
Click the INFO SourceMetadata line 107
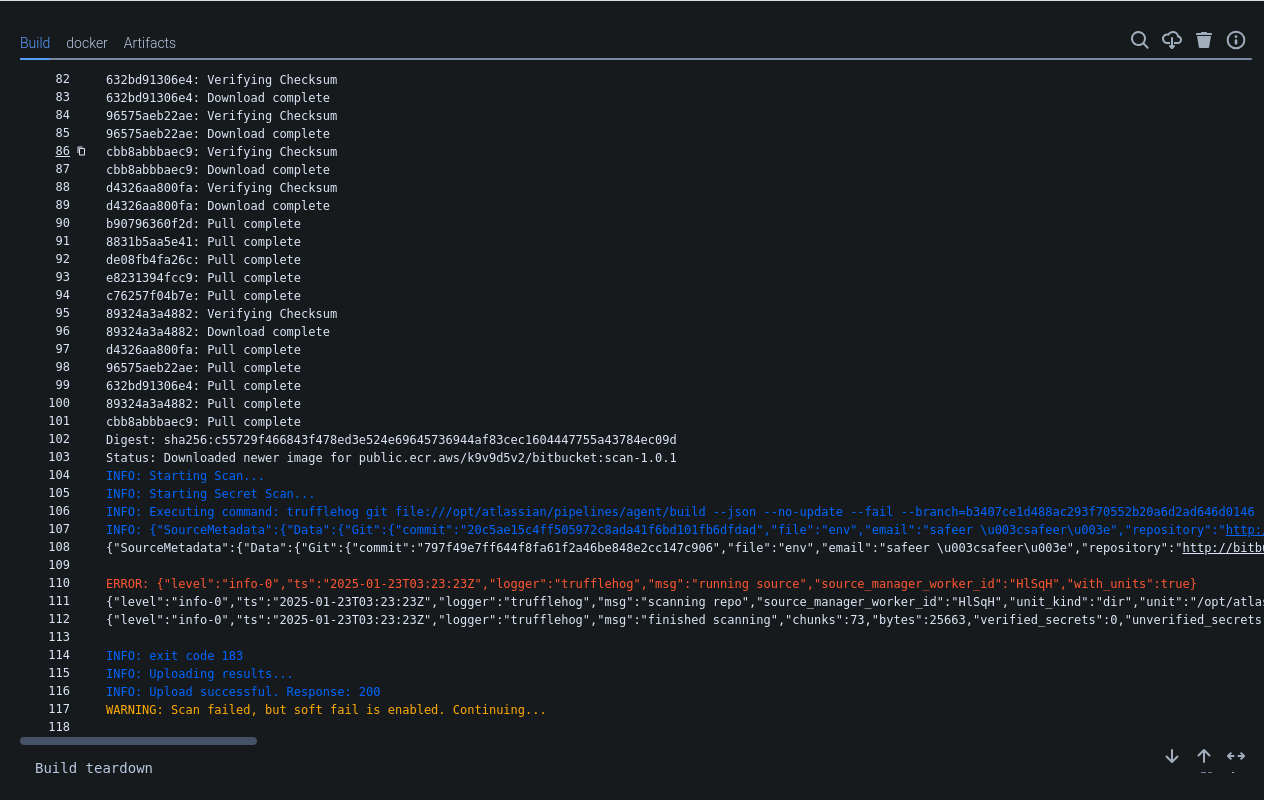coord(685,530)
